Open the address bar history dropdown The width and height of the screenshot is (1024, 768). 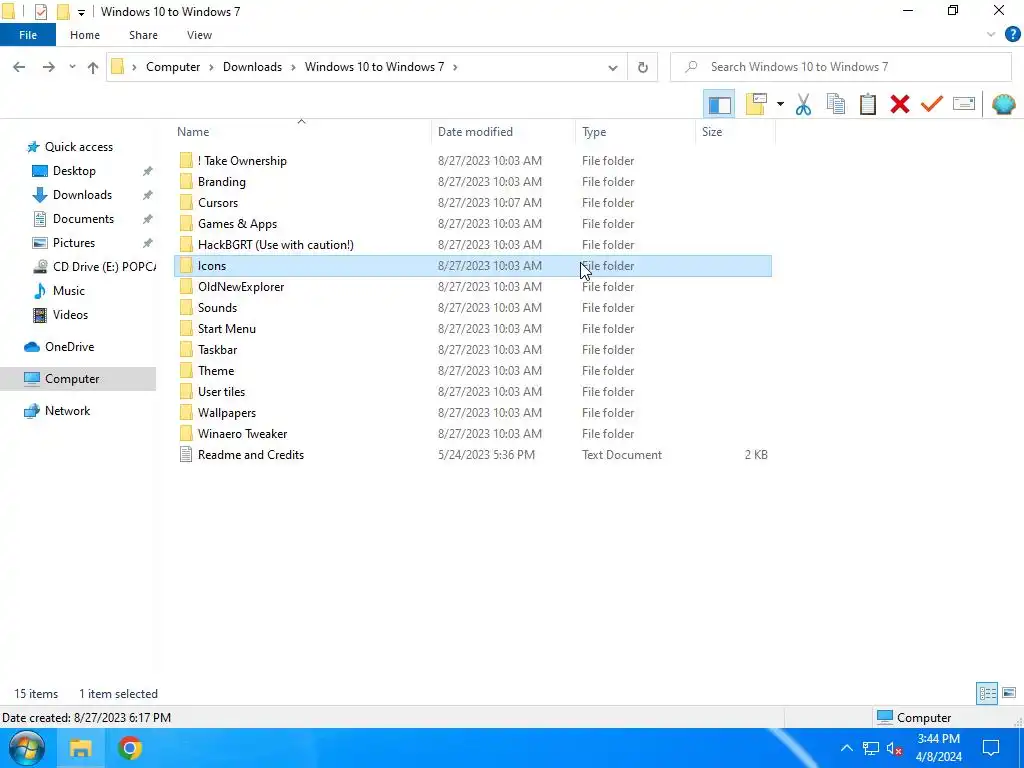(613, 67)
